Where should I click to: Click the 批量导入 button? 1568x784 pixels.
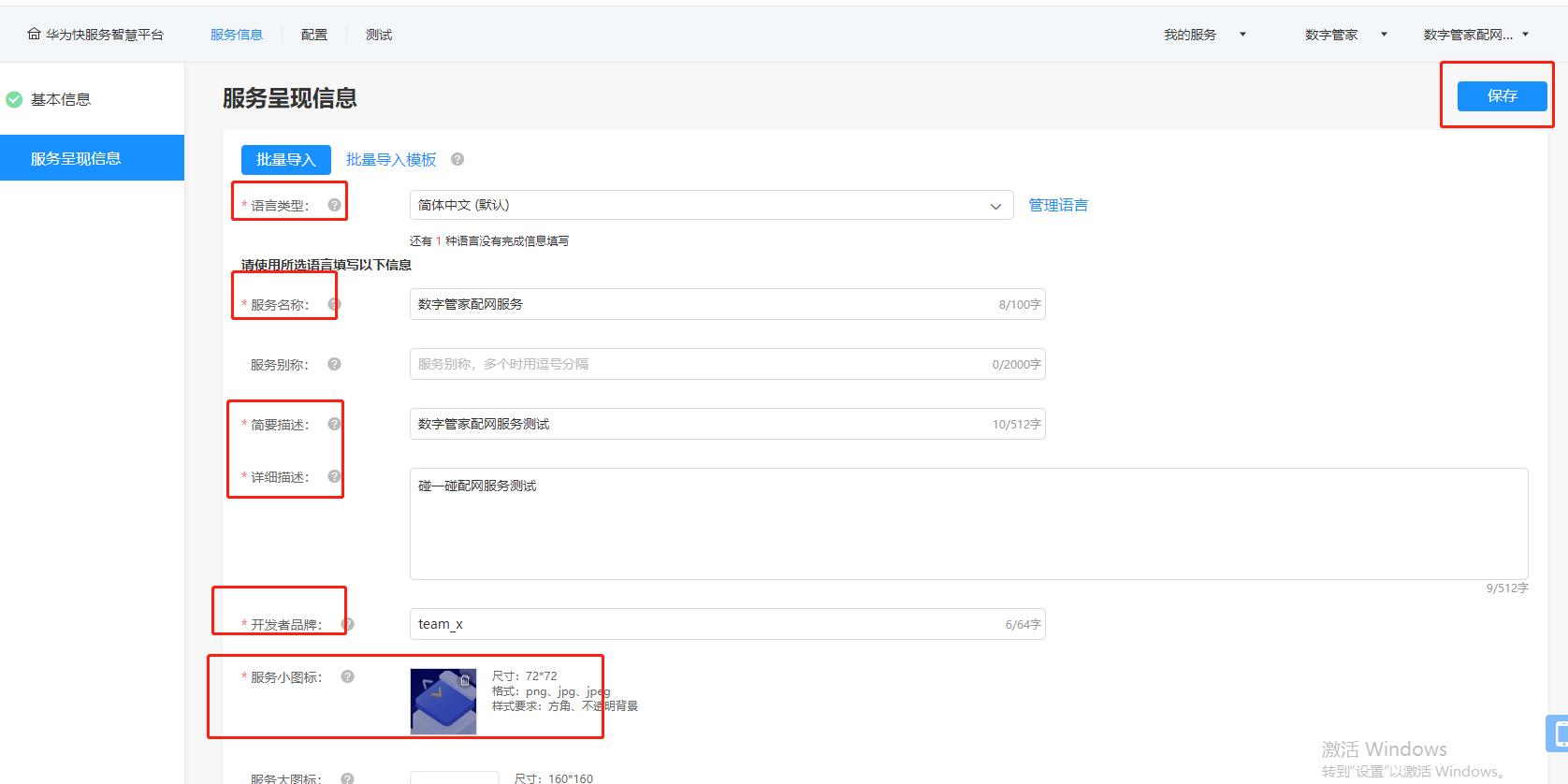click(286, 159)
